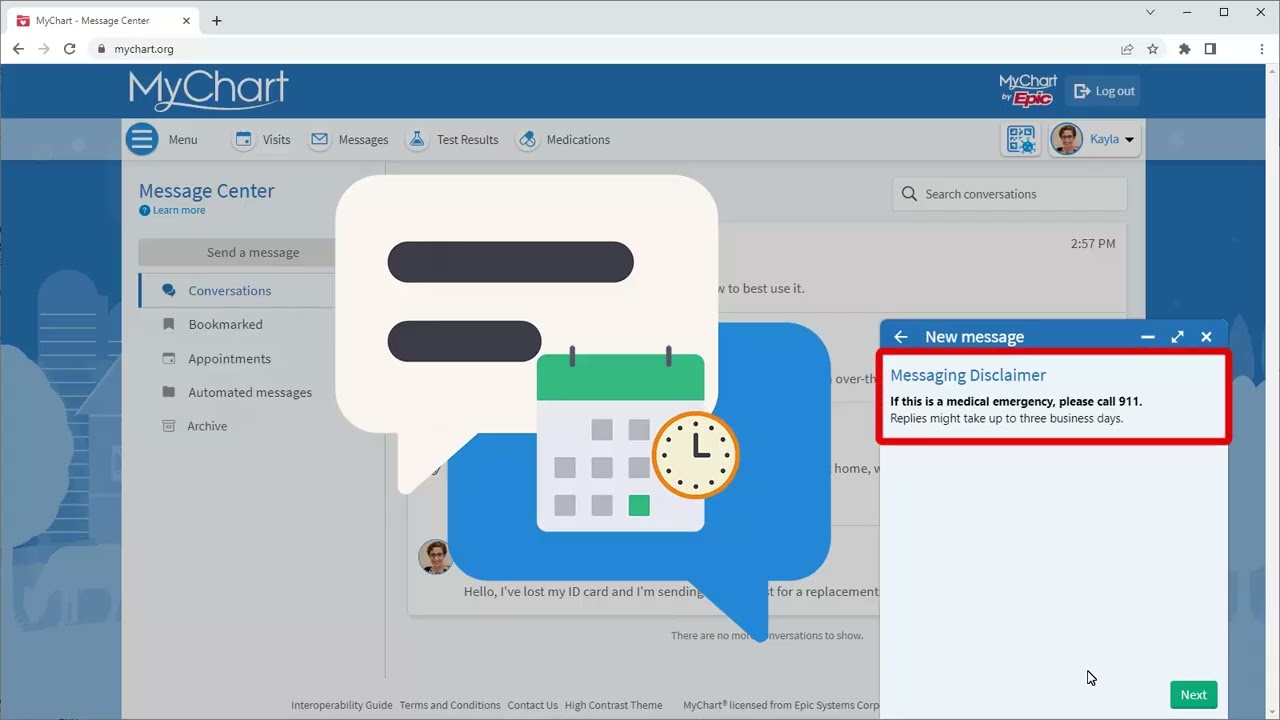Open the Chrome three-dot menu
The width and height of the screenshot is (1280, 720).
(x=1261, y=49)
